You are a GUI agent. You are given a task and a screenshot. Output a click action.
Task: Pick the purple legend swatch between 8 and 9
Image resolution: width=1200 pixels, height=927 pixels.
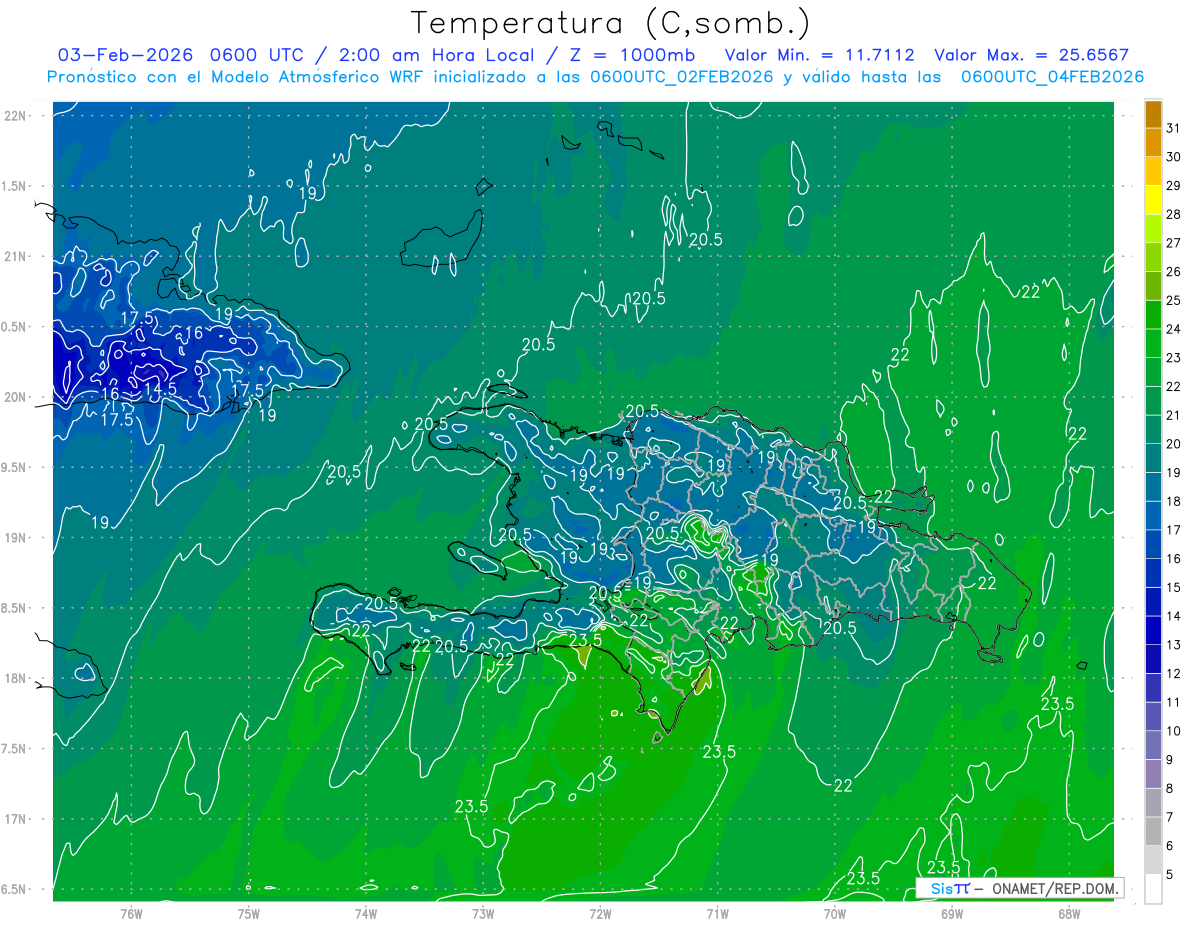(1153, 774)
